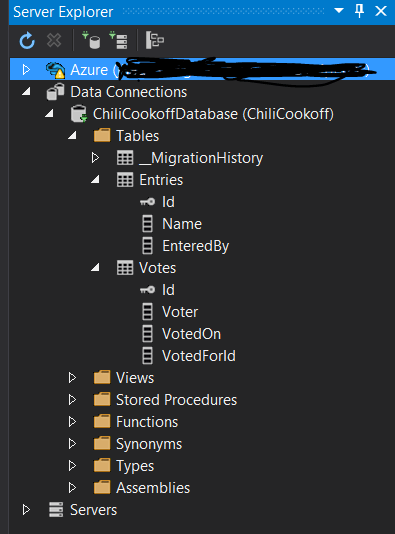Select the Views folder
The height and width of the screenshot is (534, 395).
[x=135, y=378]
